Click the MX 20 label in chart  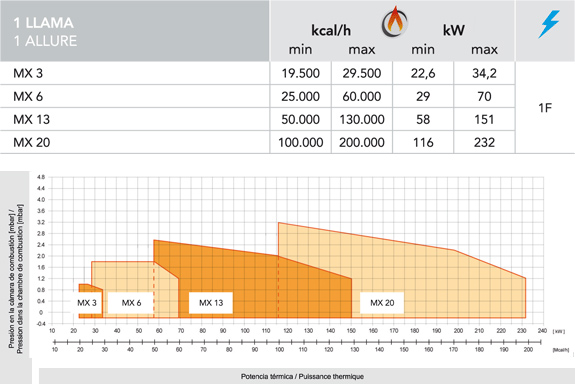tap(382, 303)
